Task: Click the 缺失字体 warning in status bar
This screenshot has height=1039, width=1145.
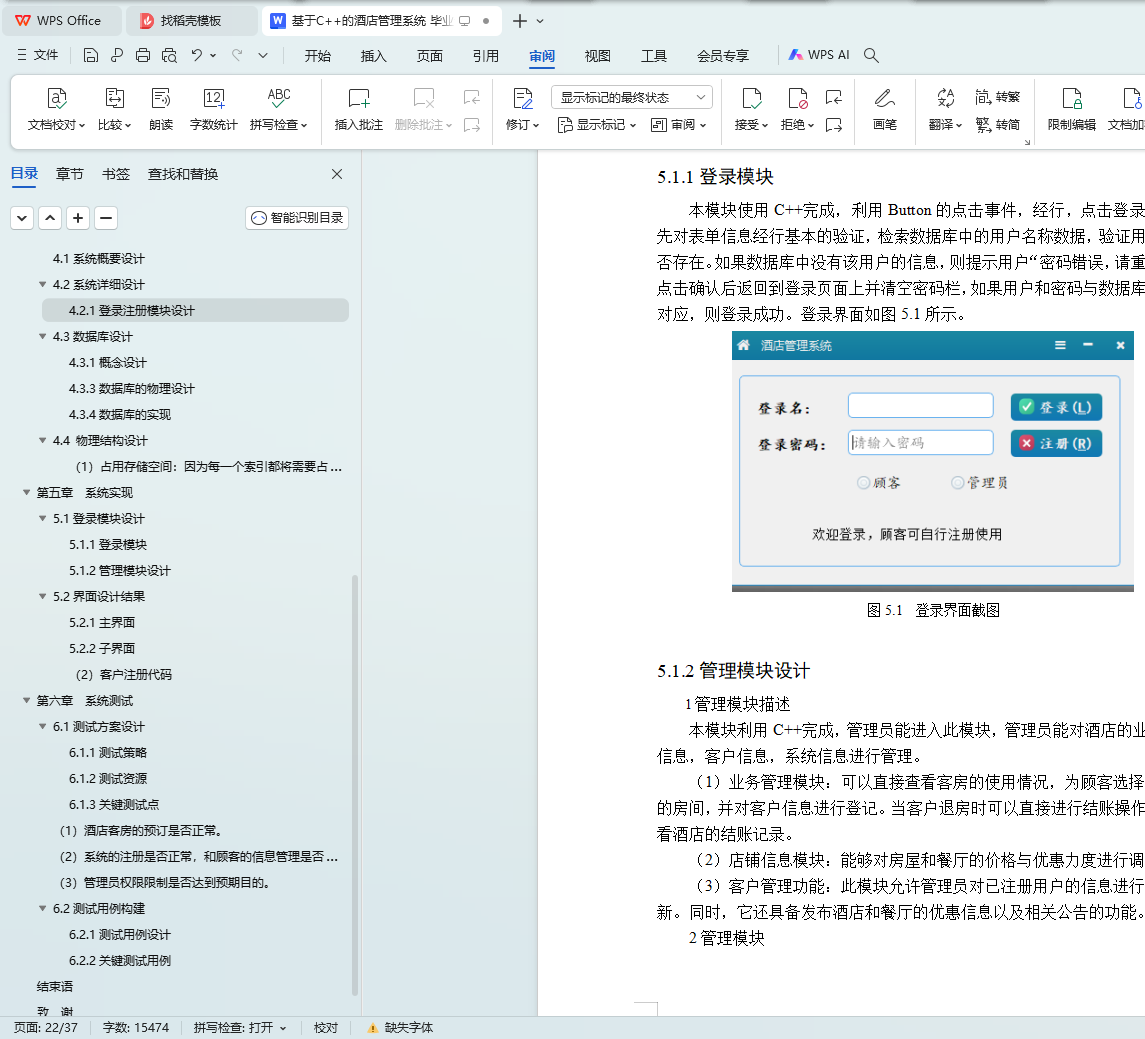Action: click(x=399, y=1028)
